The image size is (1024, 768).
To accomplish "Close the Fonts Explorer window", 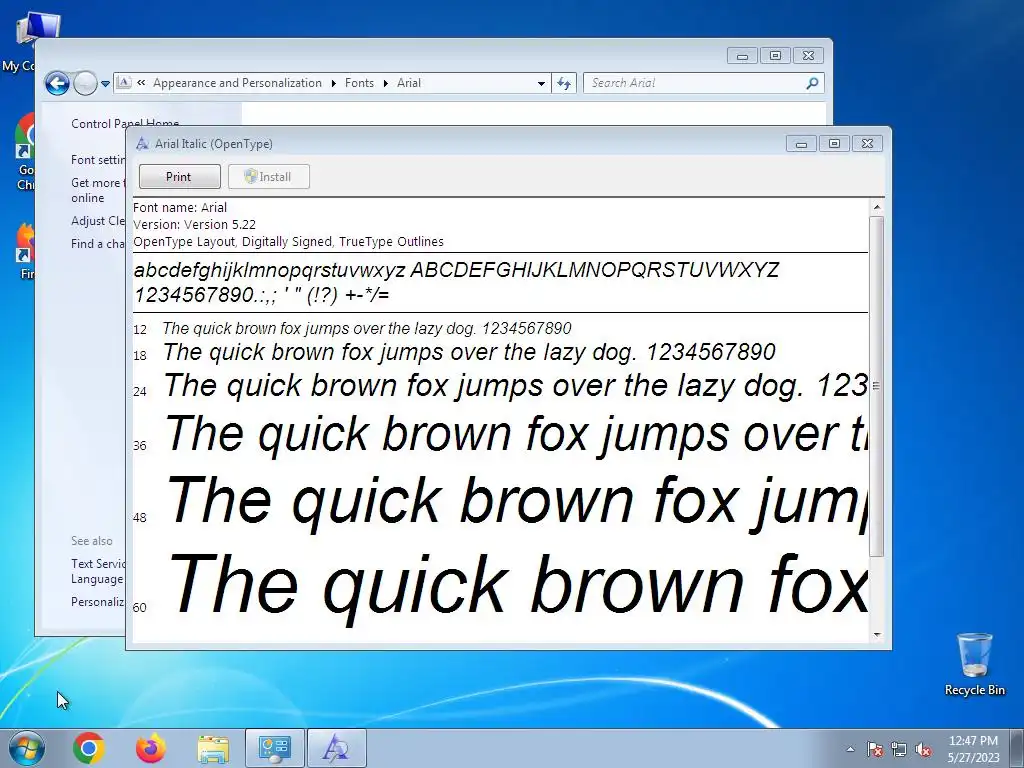I will coord(808,56).
